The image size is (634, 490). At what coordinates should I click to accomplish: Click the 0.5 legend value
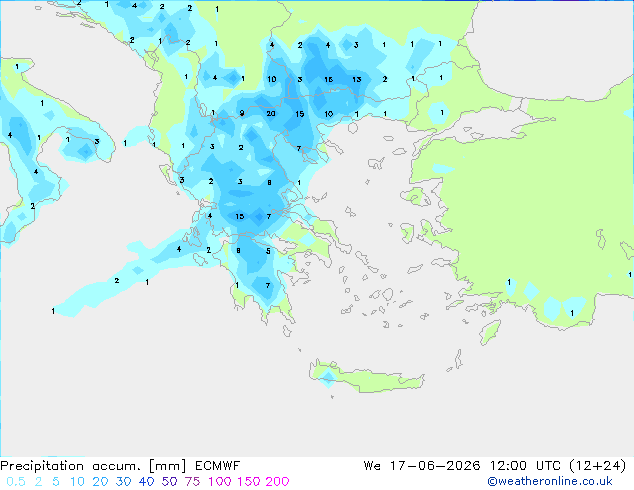(16, 482)
